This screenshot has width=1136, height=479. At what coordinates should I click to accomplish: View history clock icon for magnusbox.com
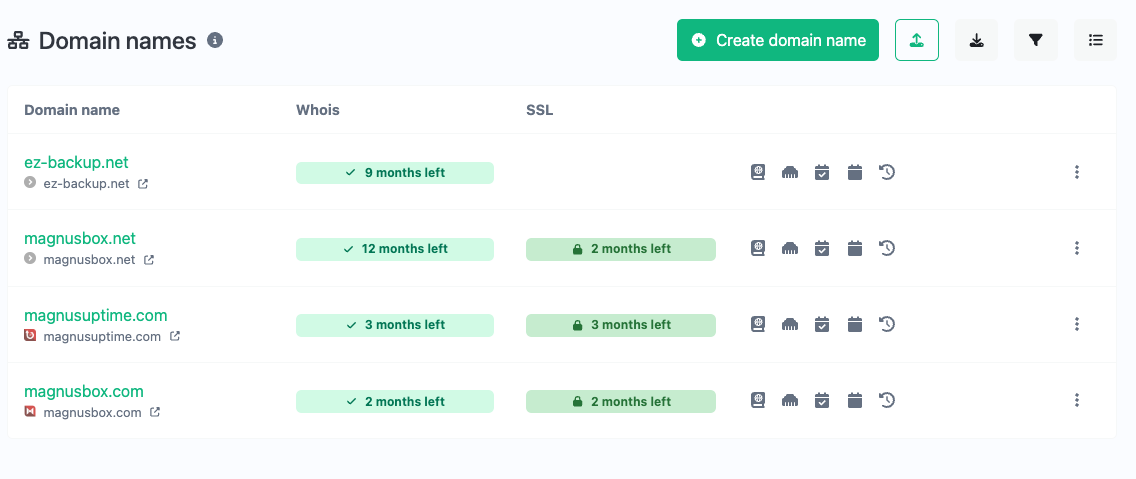click(x=887, y=400)
